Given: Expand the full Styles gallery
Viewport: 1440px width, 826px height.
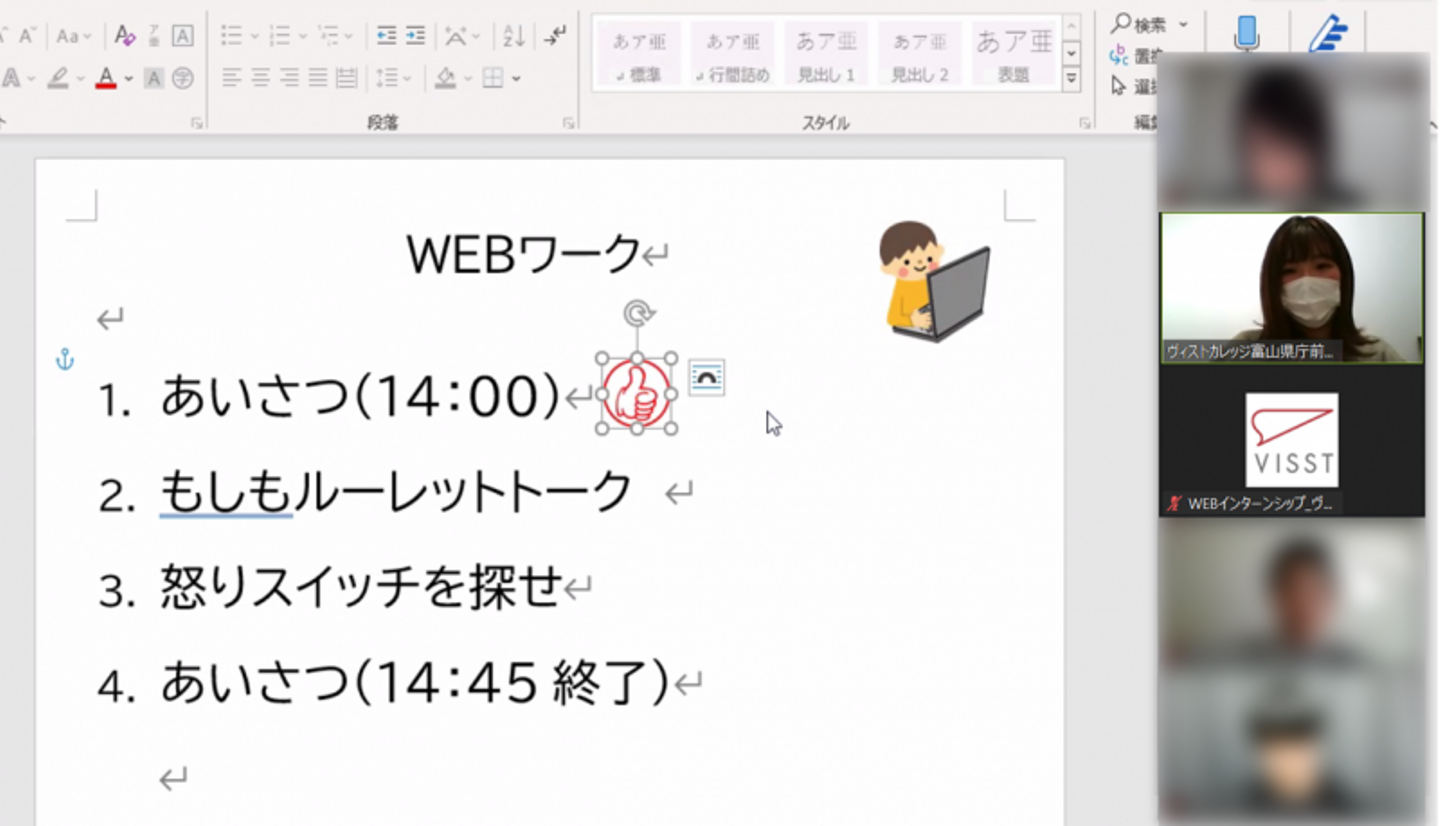Looking at the screenshot, I should point(1071,77).
